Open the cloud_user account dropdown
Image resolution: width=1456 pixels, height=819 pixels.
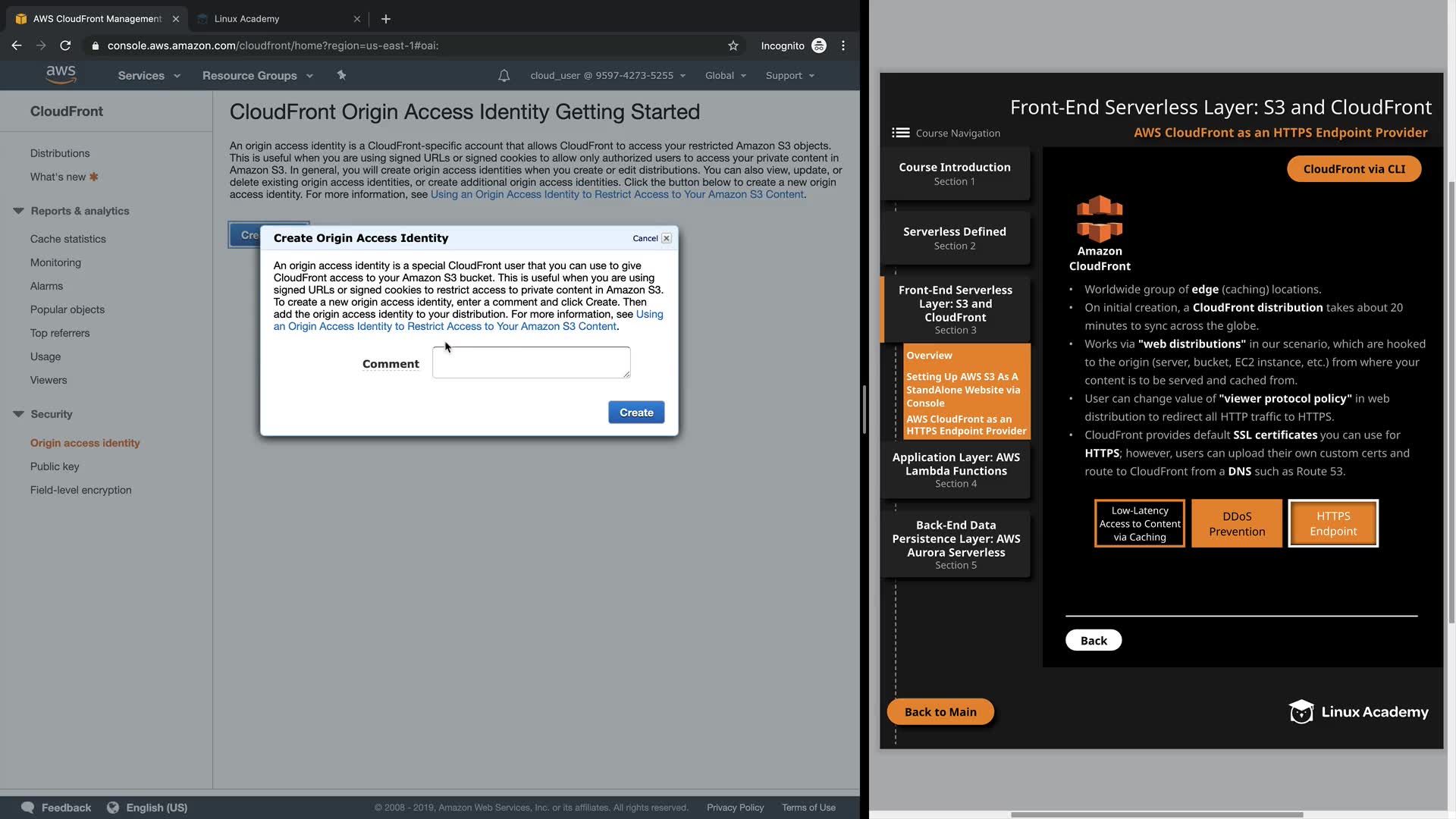coord(607,76)
